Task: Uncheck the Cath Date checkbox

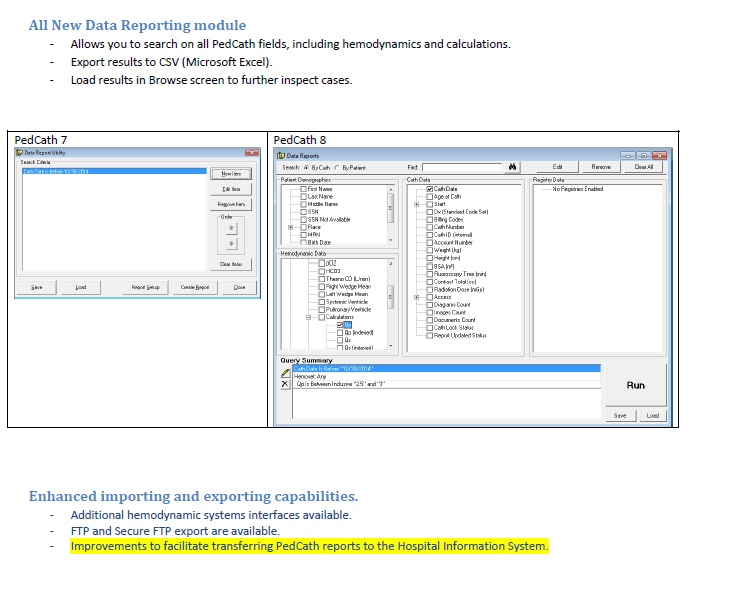Action: click(430, 189)
